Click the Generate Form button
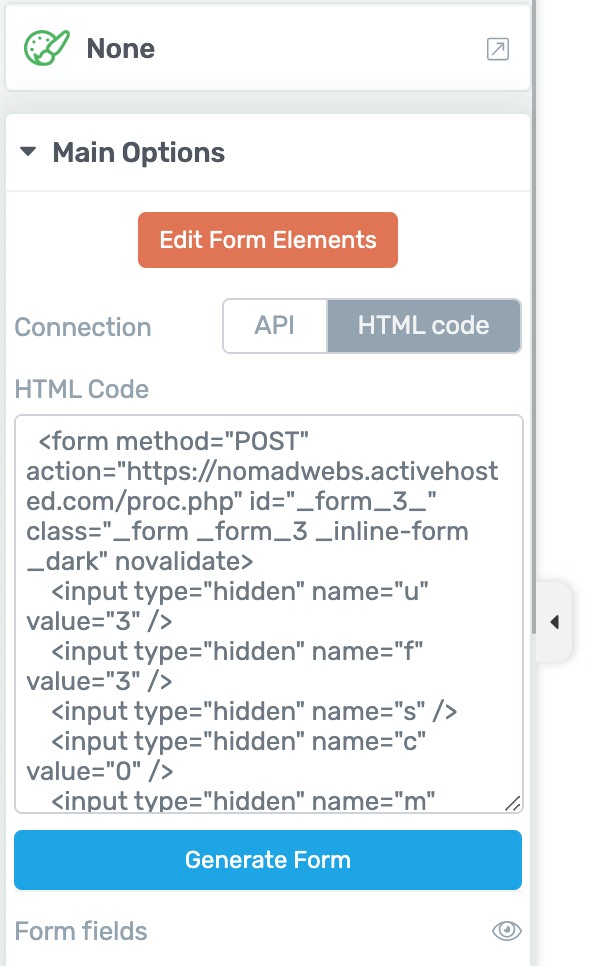The height and width of the screenshot is (966, 596). pyautogui.click(x=267, y=859)
